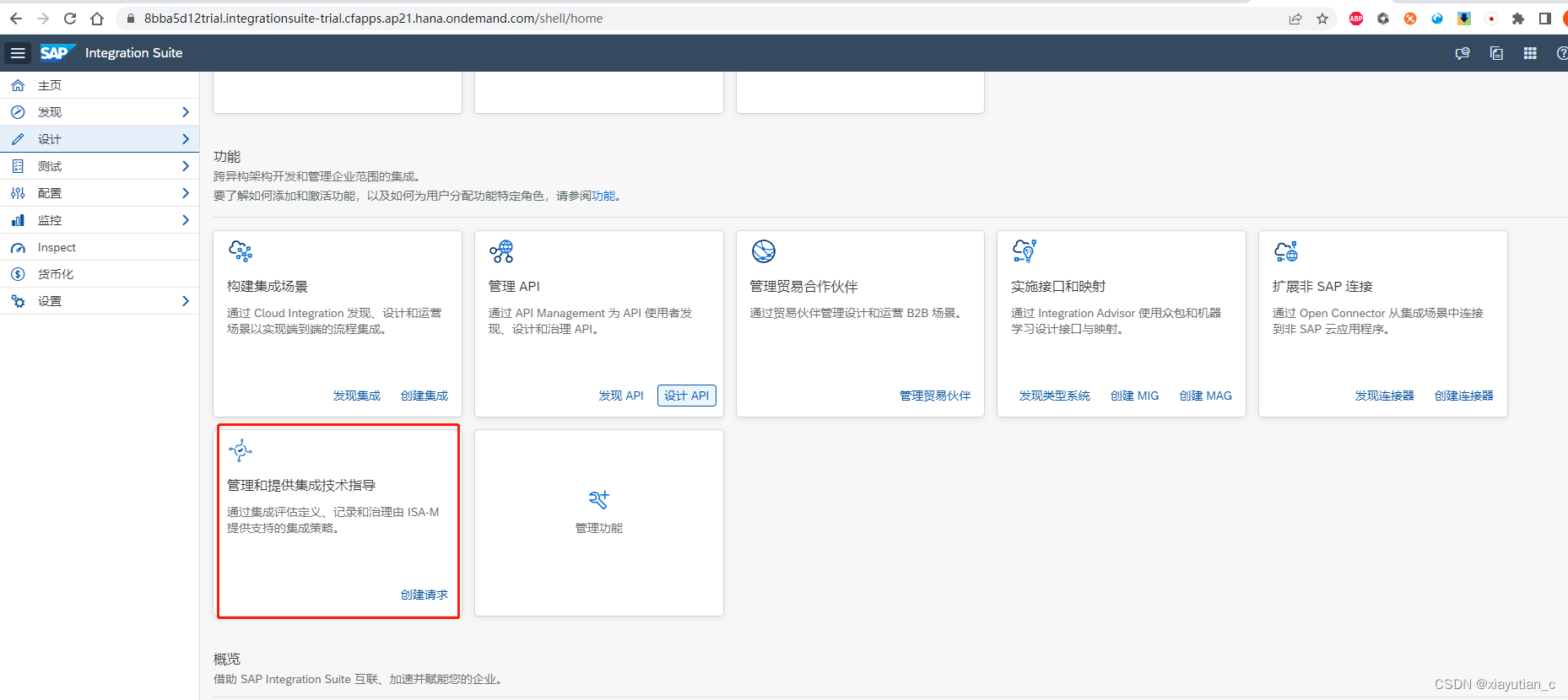The image size is (1568, 700).
Task: Open the 管理贸易伙伴 link
Action: click(x=935, y=396)
